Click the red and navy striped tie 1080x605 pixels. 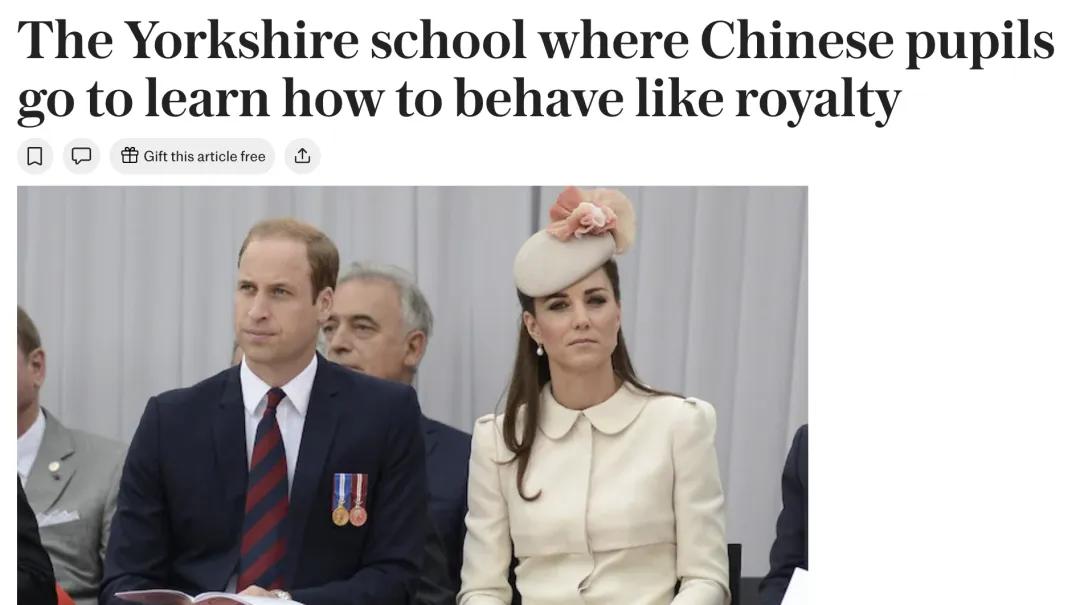click(x=265, y=487)
